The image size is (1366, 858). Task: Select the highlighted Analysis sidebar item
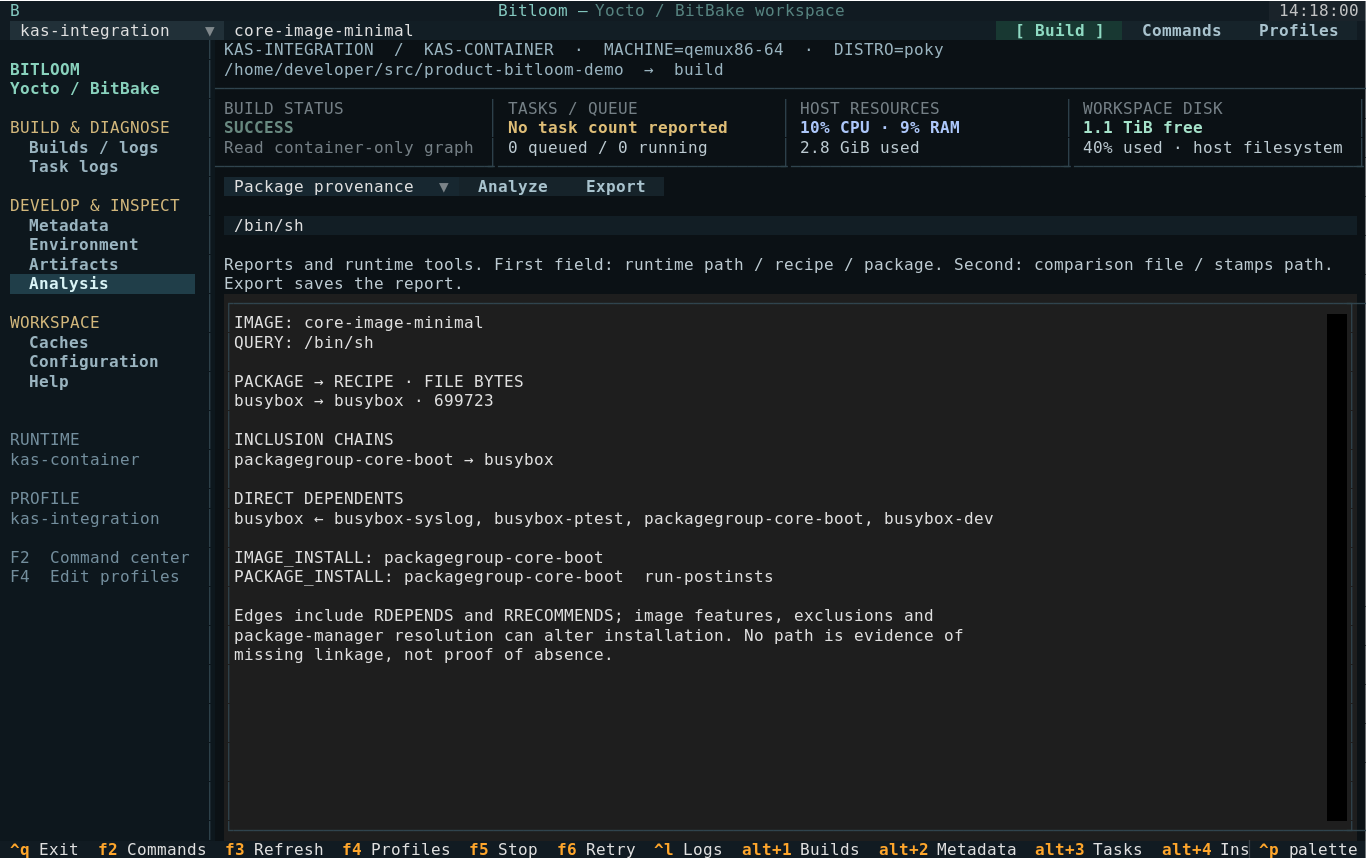pos(102,284)
